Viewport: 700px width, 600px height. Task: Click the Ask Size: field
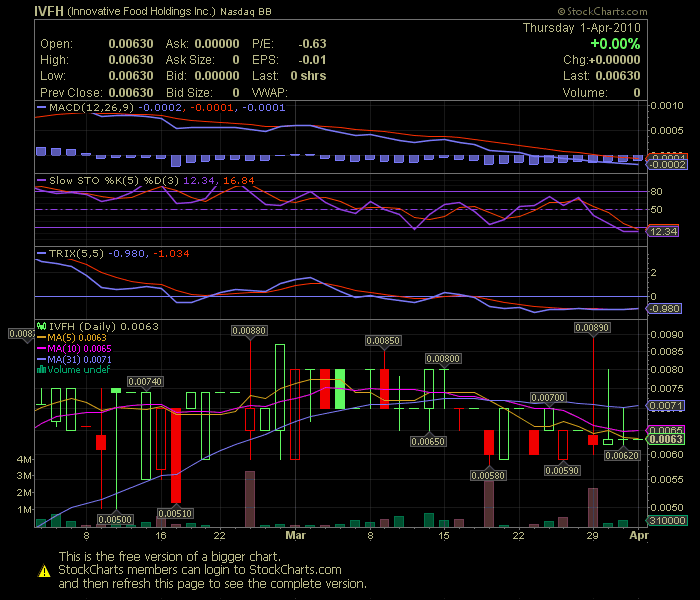(x=202, y=60)
